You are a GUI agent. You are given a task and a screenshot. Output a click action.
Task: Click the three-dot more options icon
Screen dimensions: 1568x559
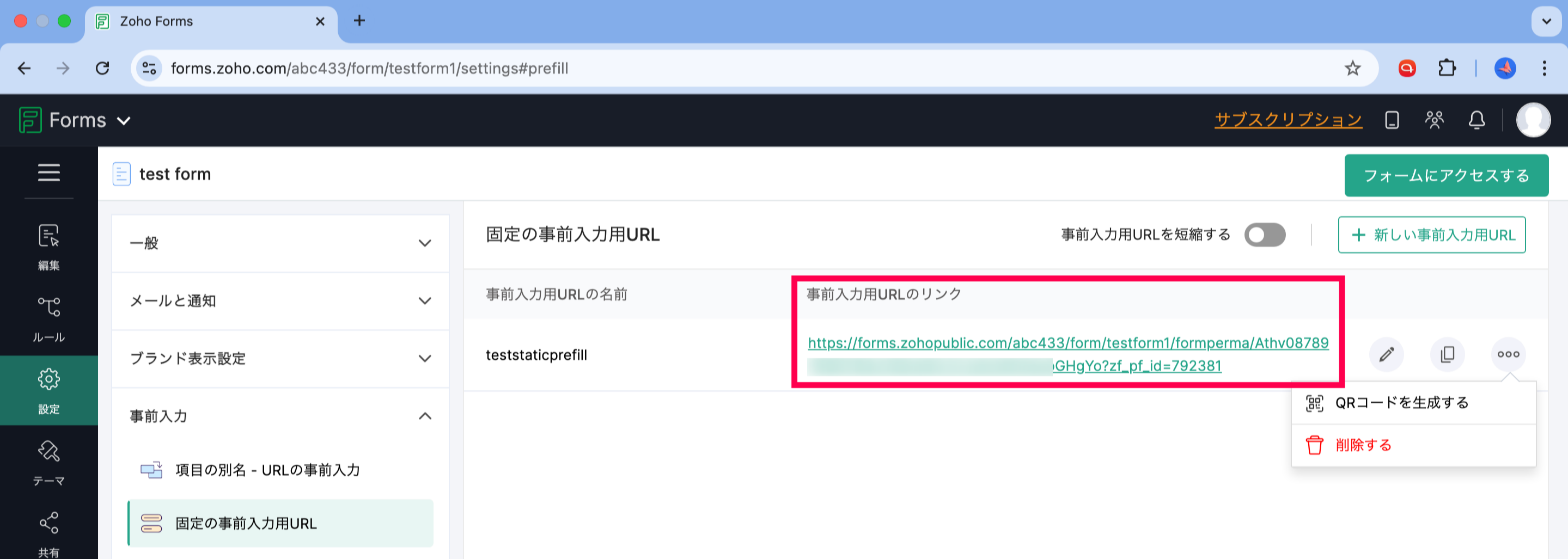1508,354
